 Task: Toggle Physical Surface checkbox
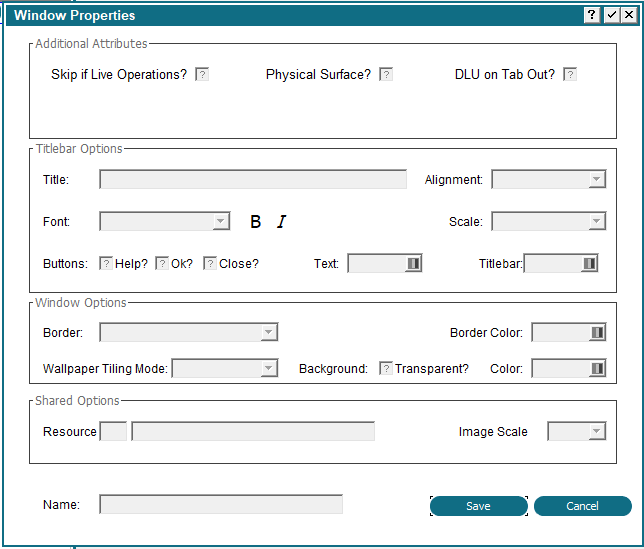pyautogui.click(x=386, y=75)
